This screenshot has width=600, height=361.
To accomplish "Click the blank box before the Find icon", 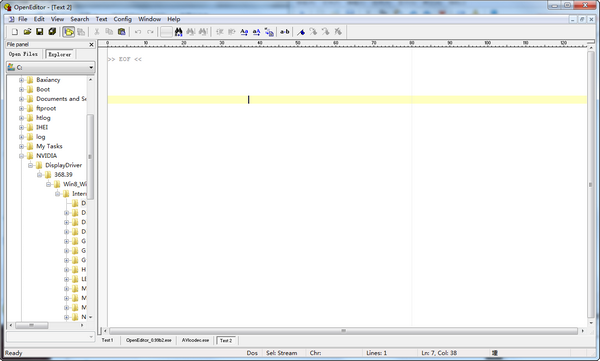I will click(166, 32).
